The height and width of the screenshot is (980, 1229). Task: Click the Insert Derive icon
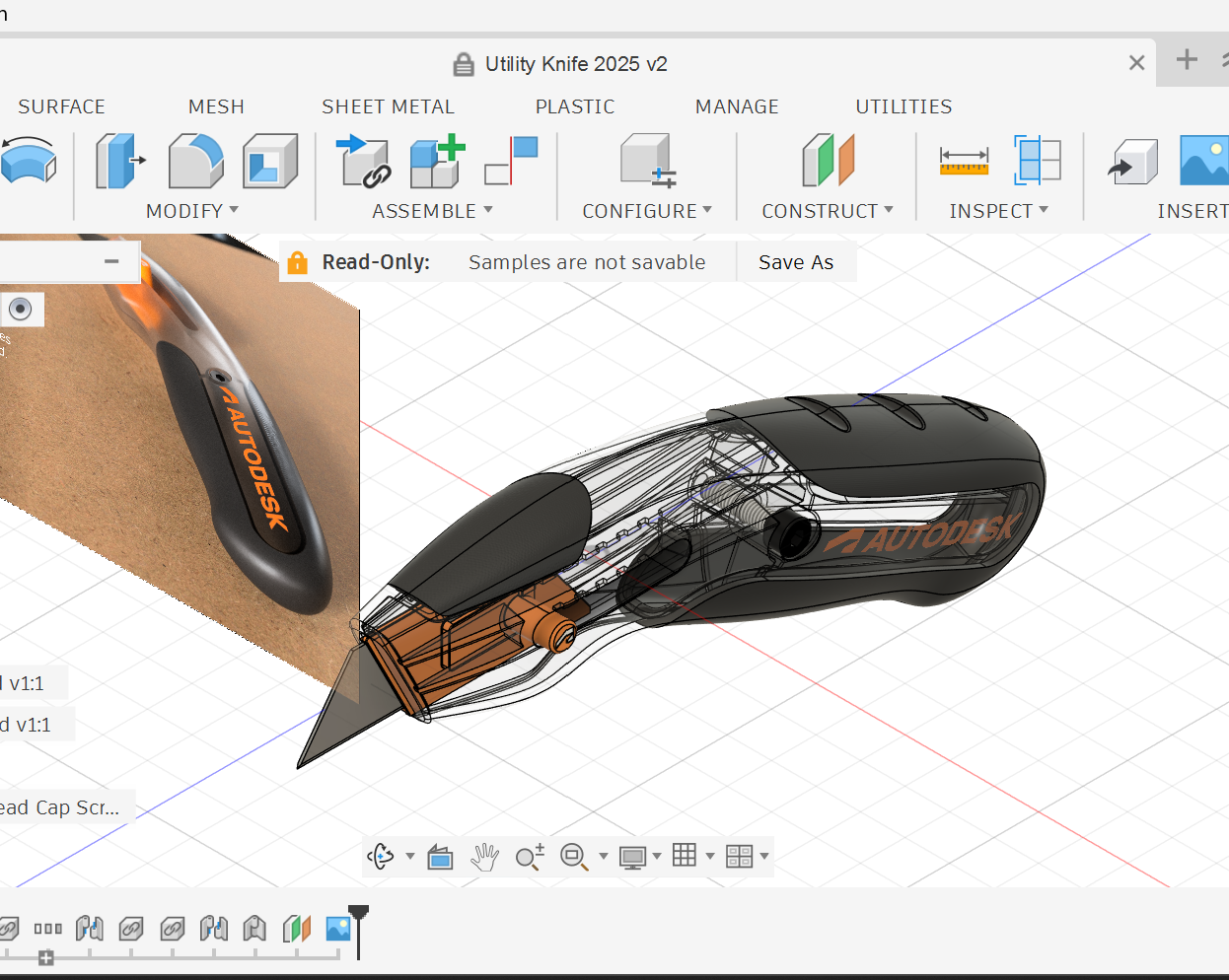(x=1132, y=162)
